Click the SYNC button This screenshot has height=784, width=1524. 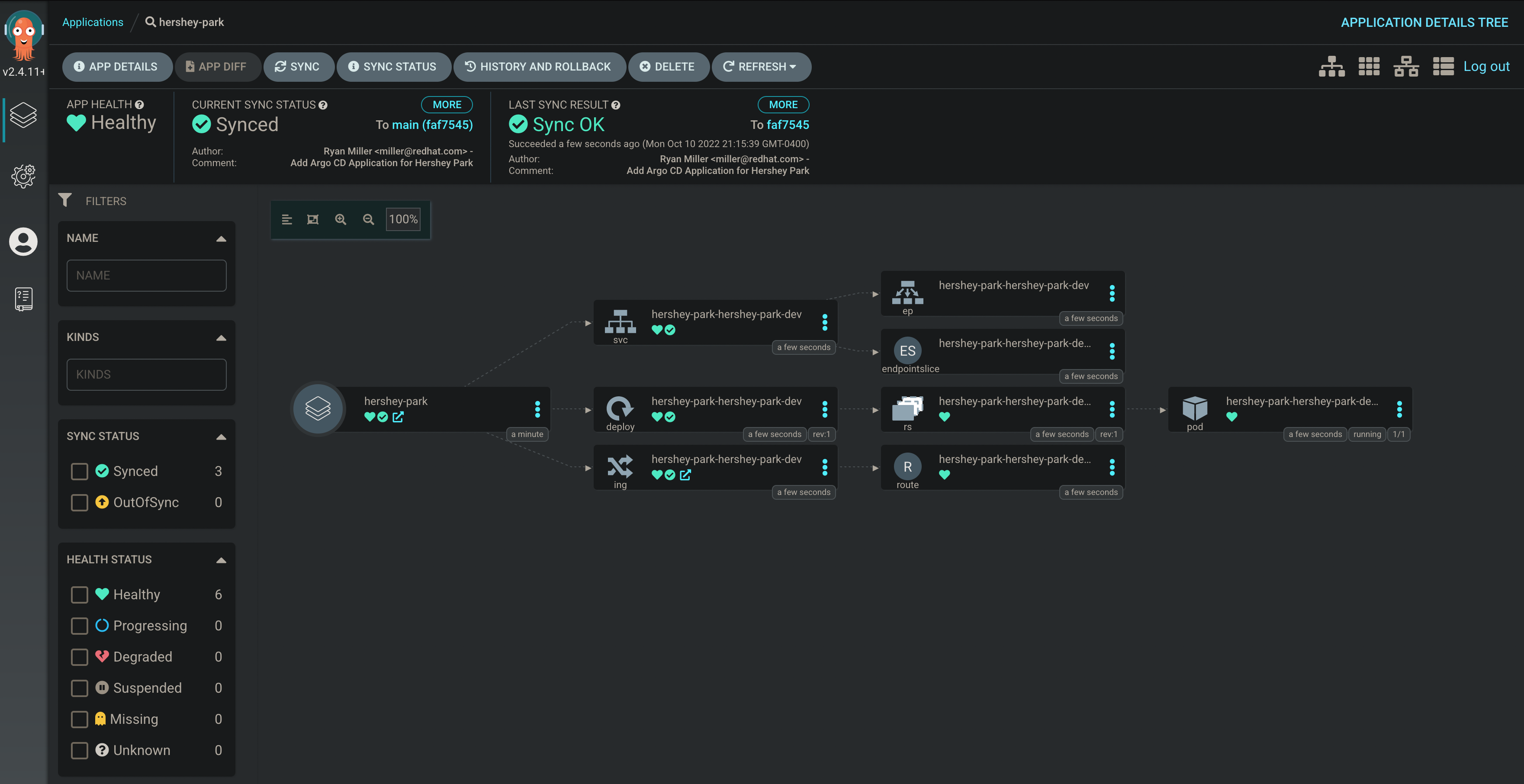(298, 67)
